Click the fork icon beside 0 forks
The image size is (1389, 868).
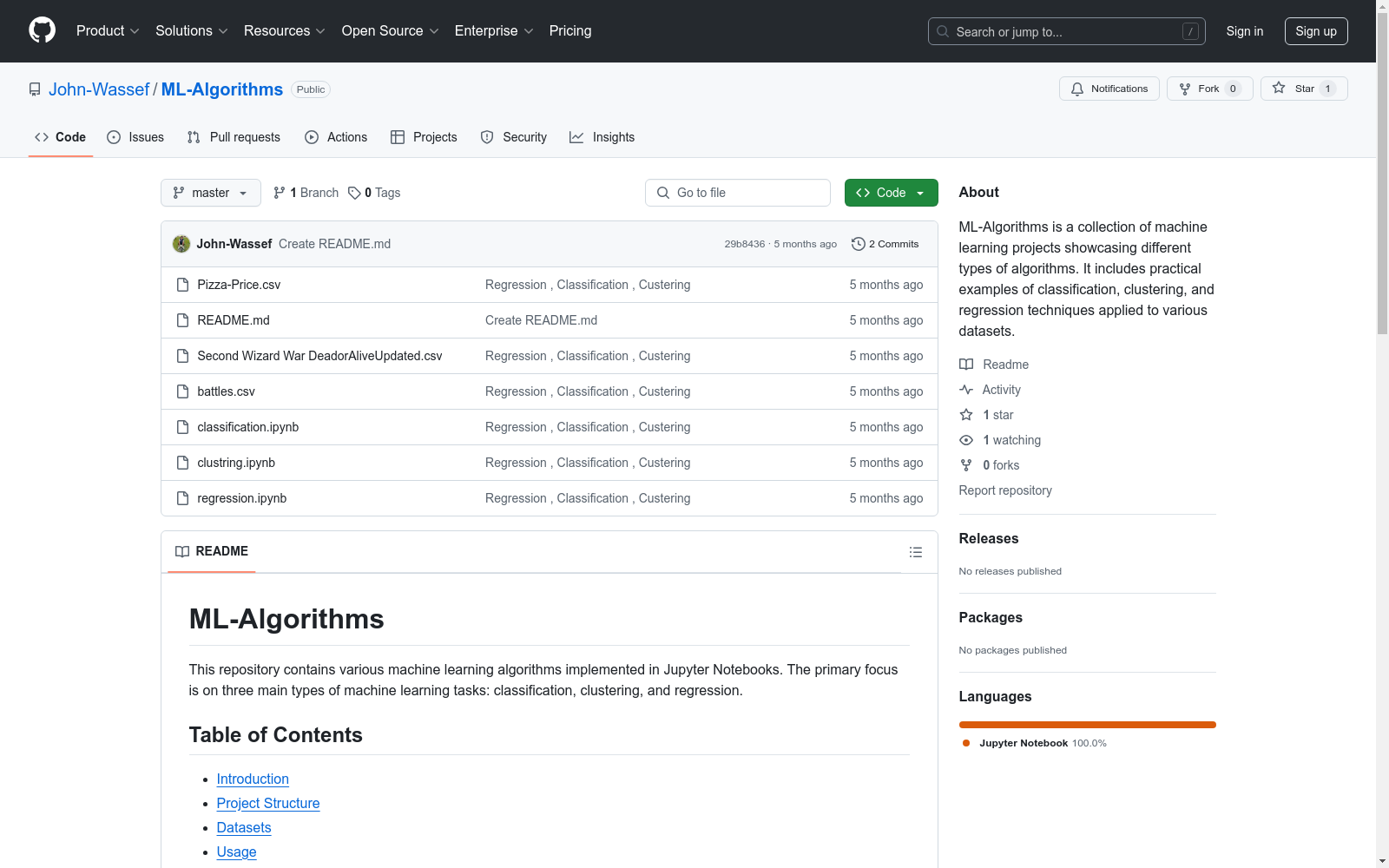pos(966,465)
